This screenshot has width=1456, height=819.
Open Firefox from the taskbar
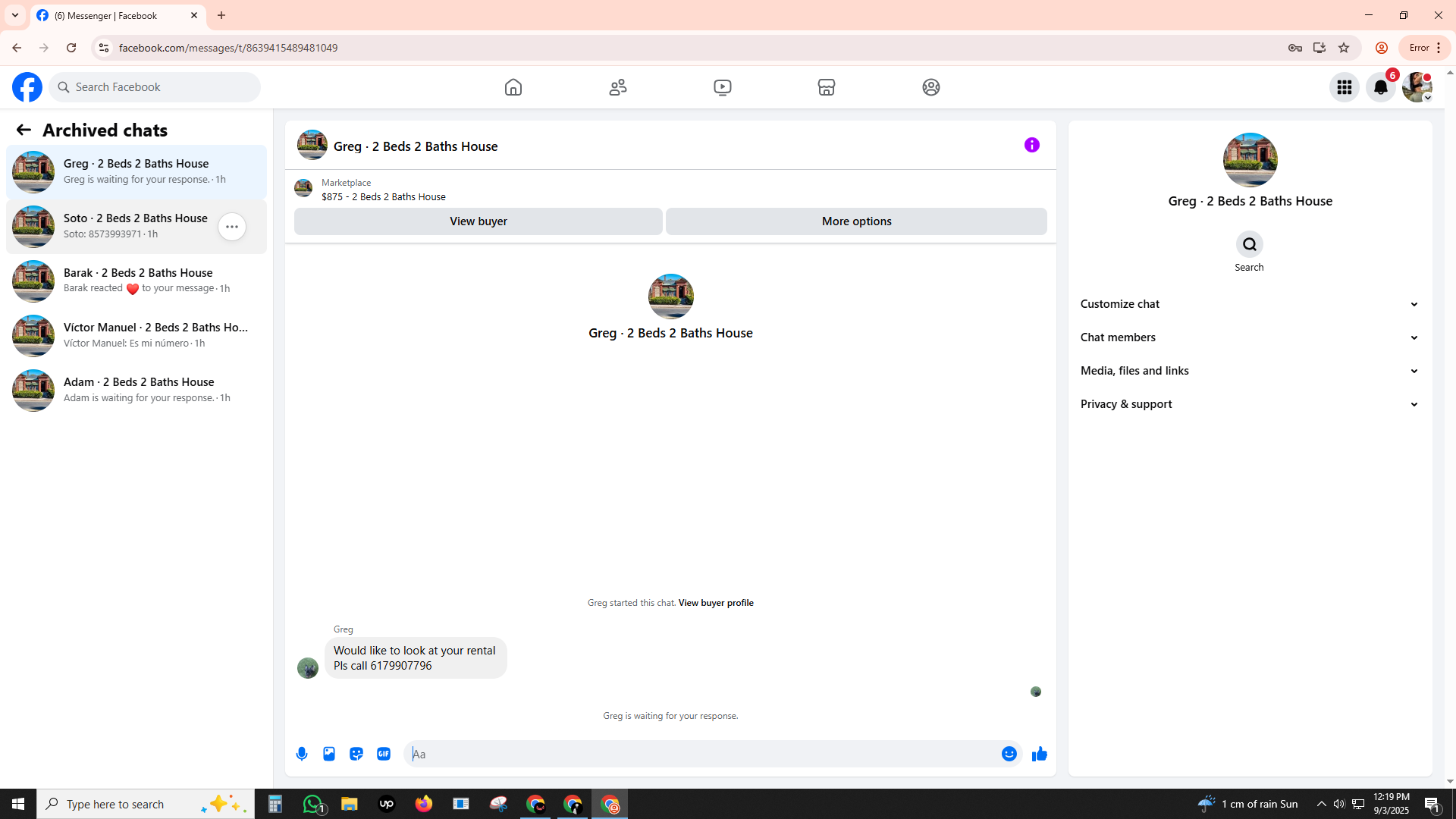(423, 804)
